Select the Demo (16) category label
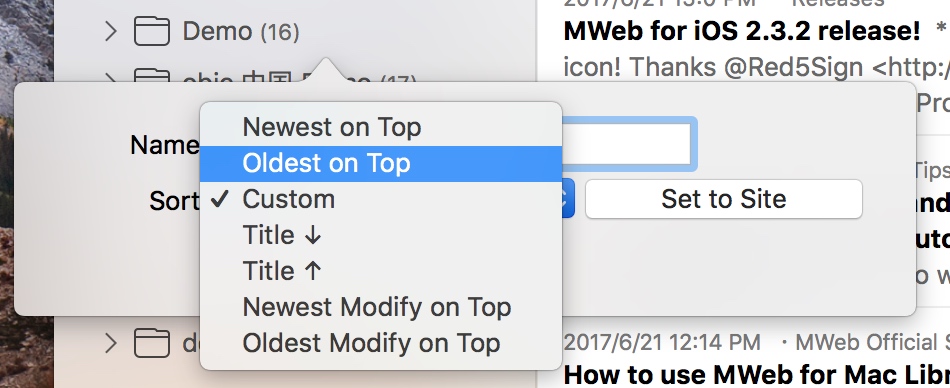Viewport: 950px width, 388px height. click(x=241, y=31)
